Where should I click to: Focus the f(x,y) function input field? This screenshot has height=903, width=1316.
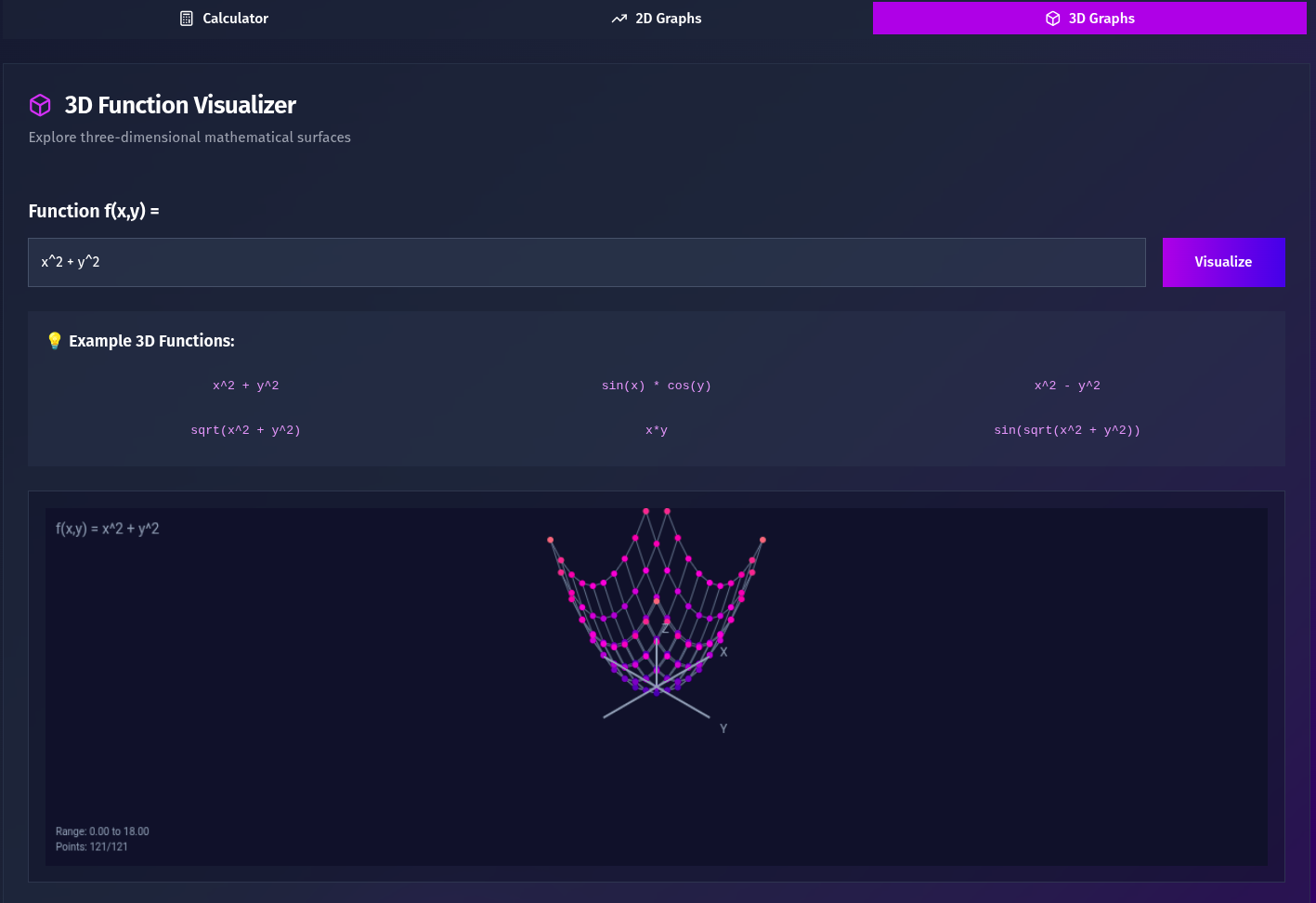pyautogui.click(x=587, y=262)
